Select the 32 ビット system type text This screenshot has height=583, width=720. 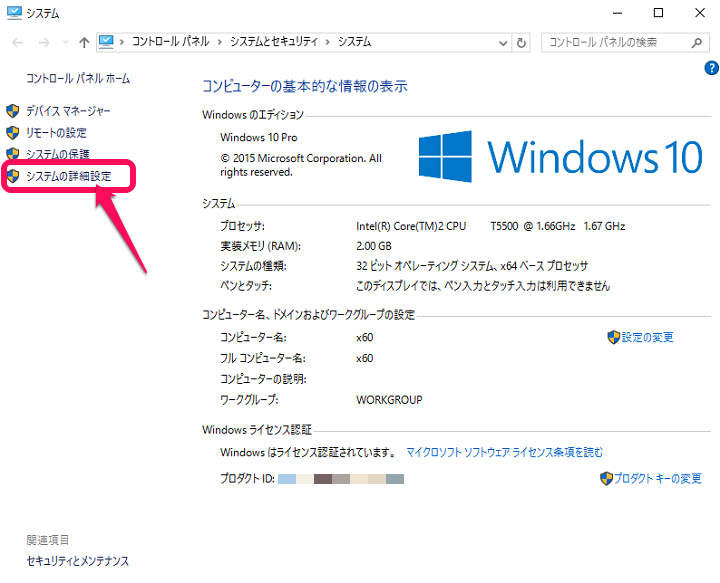472,266
